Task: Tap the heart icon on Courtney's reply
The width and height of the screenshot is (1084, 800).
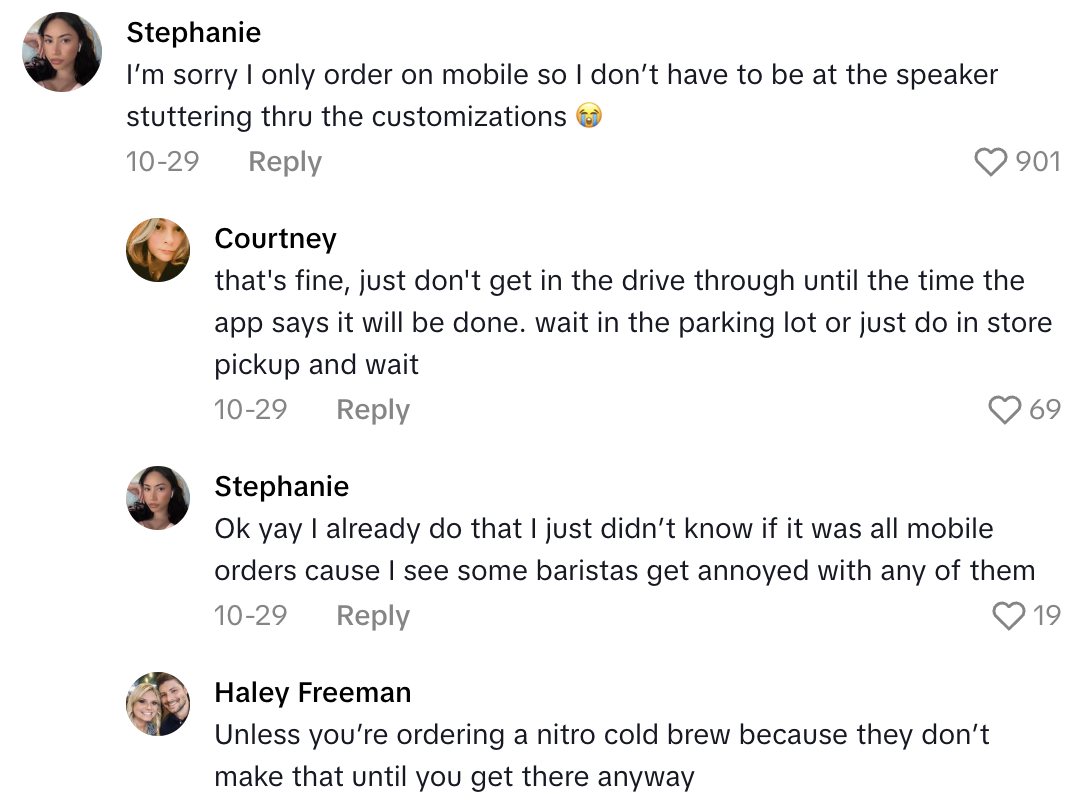Action: click(x=1004, y=409)
